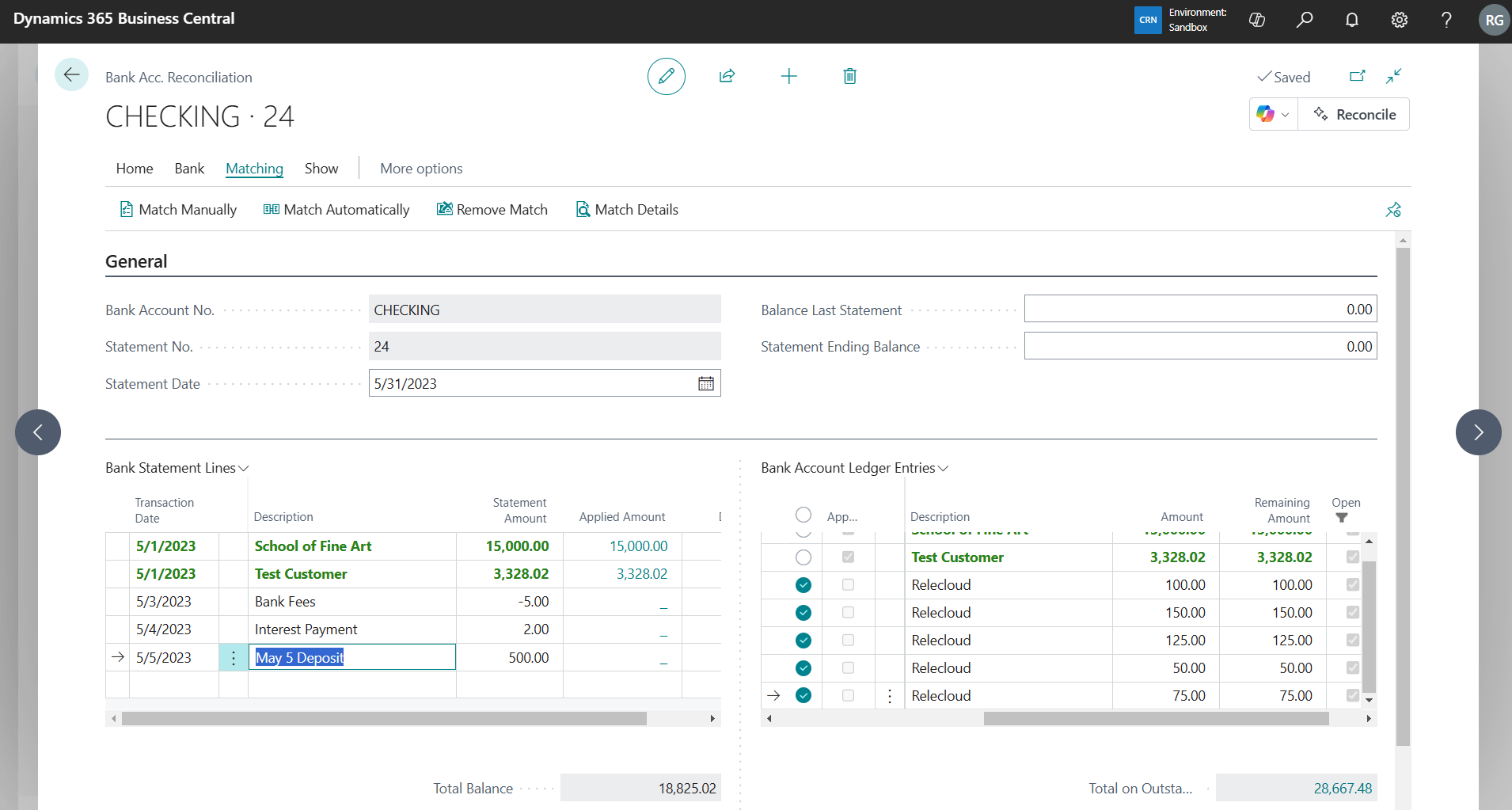Open row options for May 5 Deposit line
This screenshot has height=810, width=1512.
(x=234, y=657)
